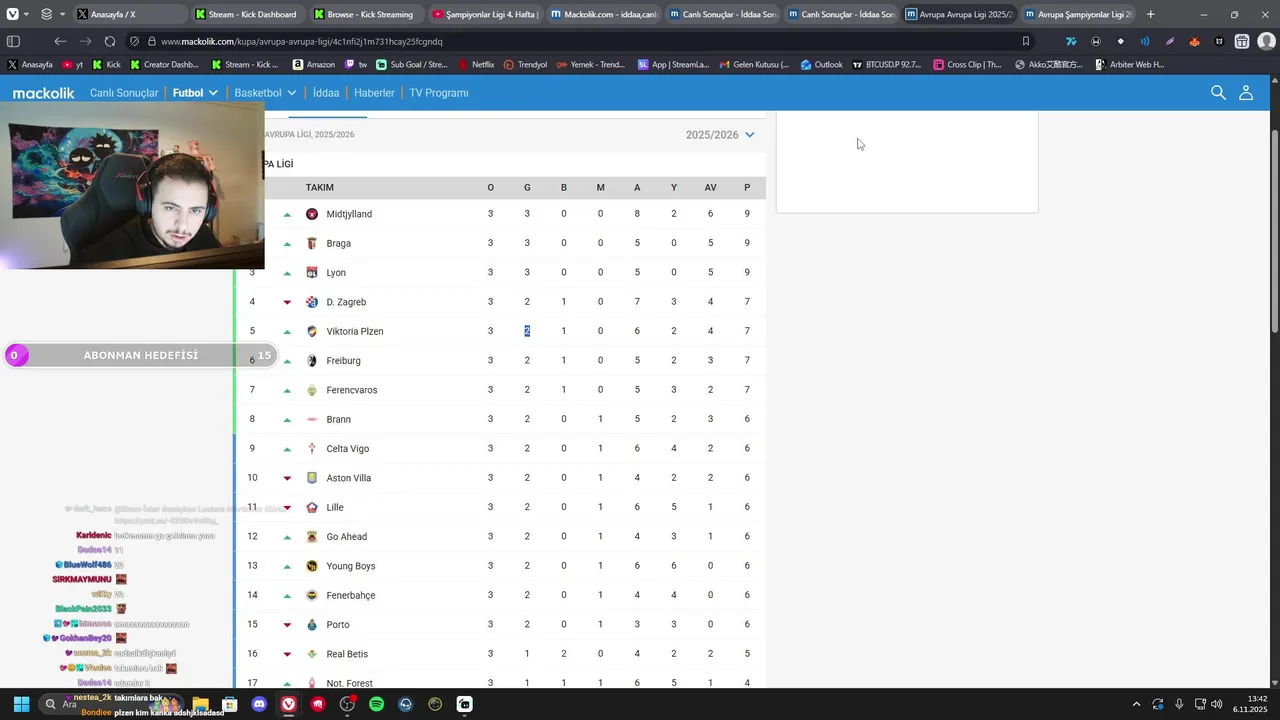
Task: Open the Outlook bookmark
Action: click(x=821, y=64)
